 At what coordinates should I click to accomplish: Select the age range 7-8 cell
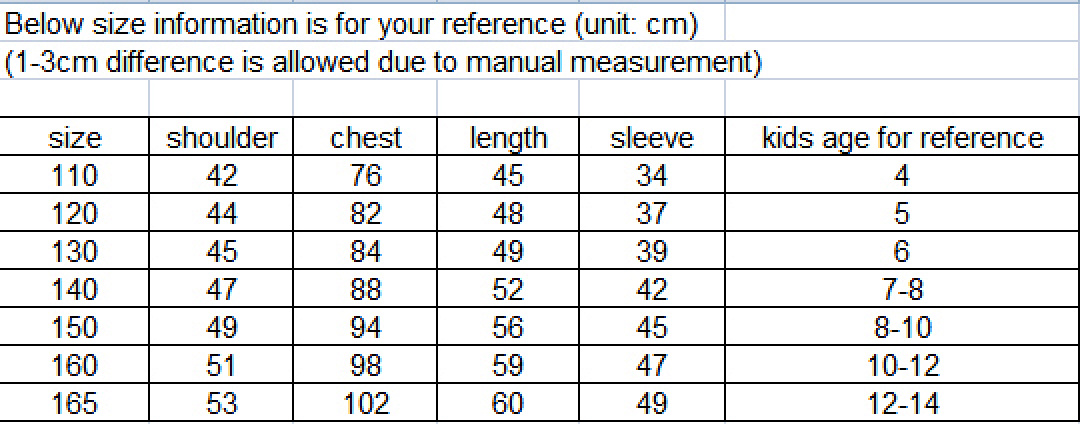pyautogui.click(x=902, y=290)
